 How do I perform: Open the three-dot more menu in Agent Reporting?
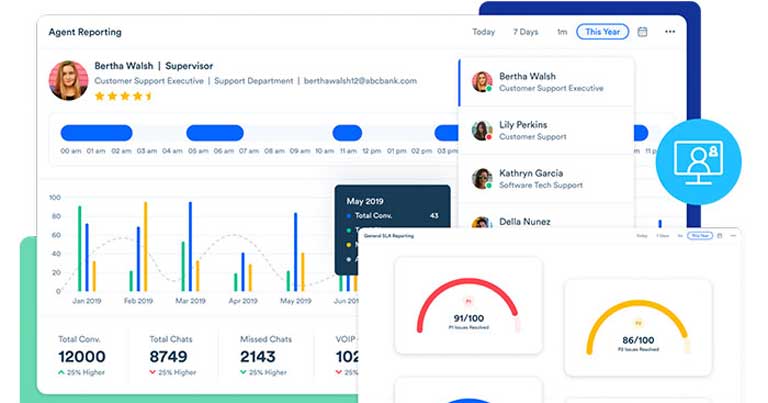click(x=670, y=32)
